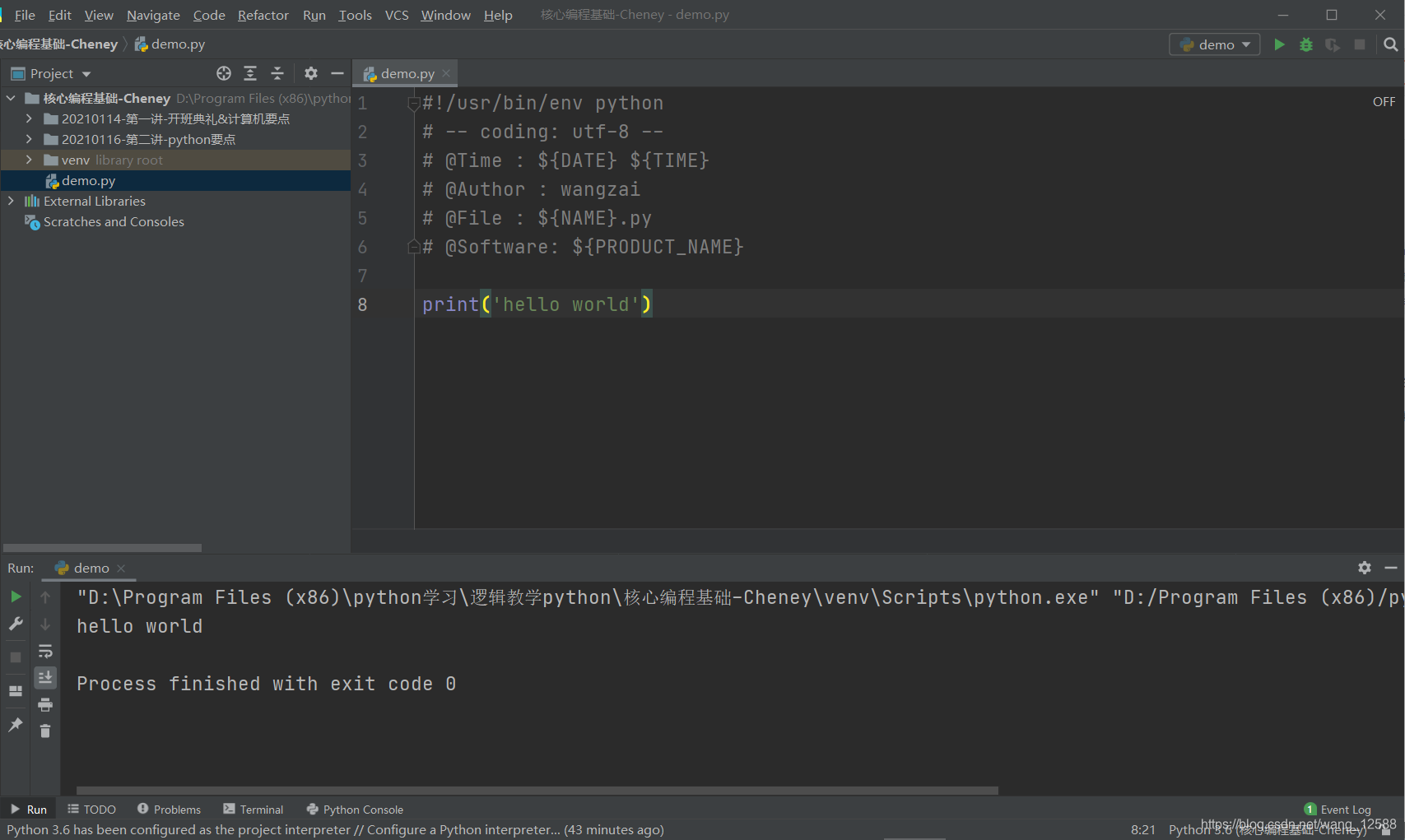Toggle scroll to end in Run console

pyautogui.click(x=45, y=677)
